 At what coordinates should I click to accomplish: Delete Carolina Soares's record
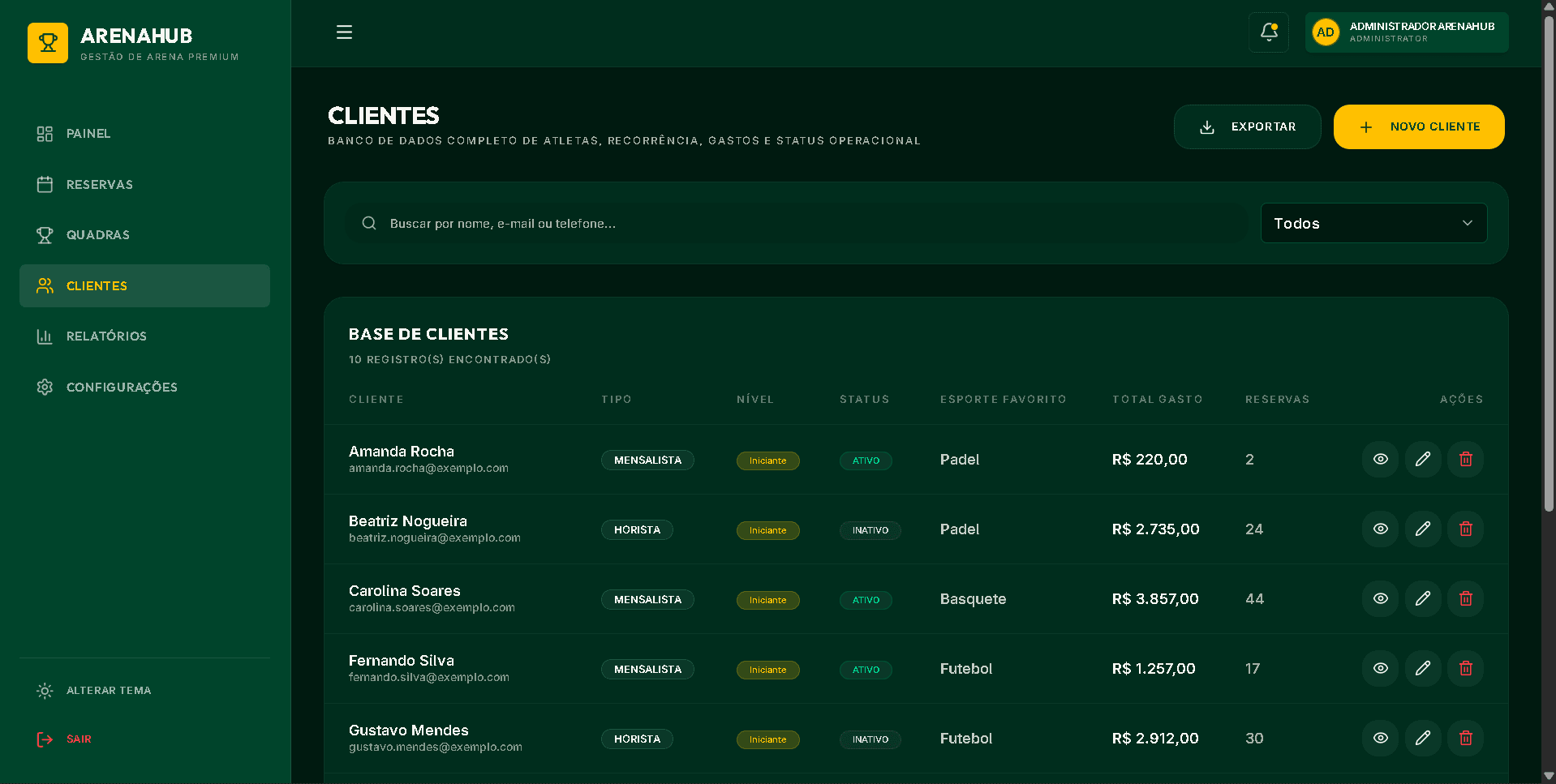coord(1466,599)
